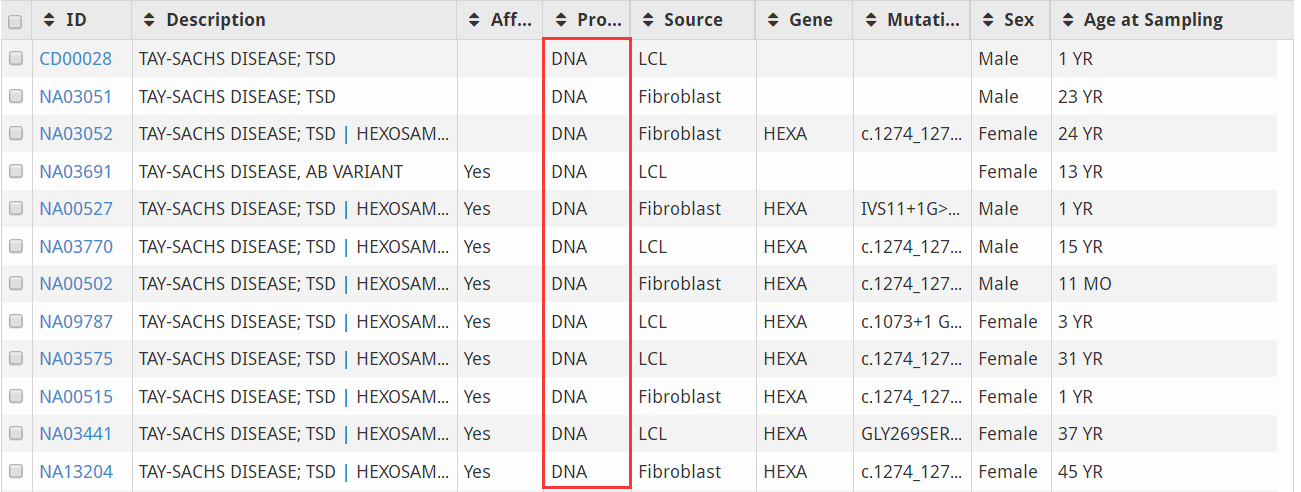
Task: Open sample link NA03051
Action: [x=76, y=97]
